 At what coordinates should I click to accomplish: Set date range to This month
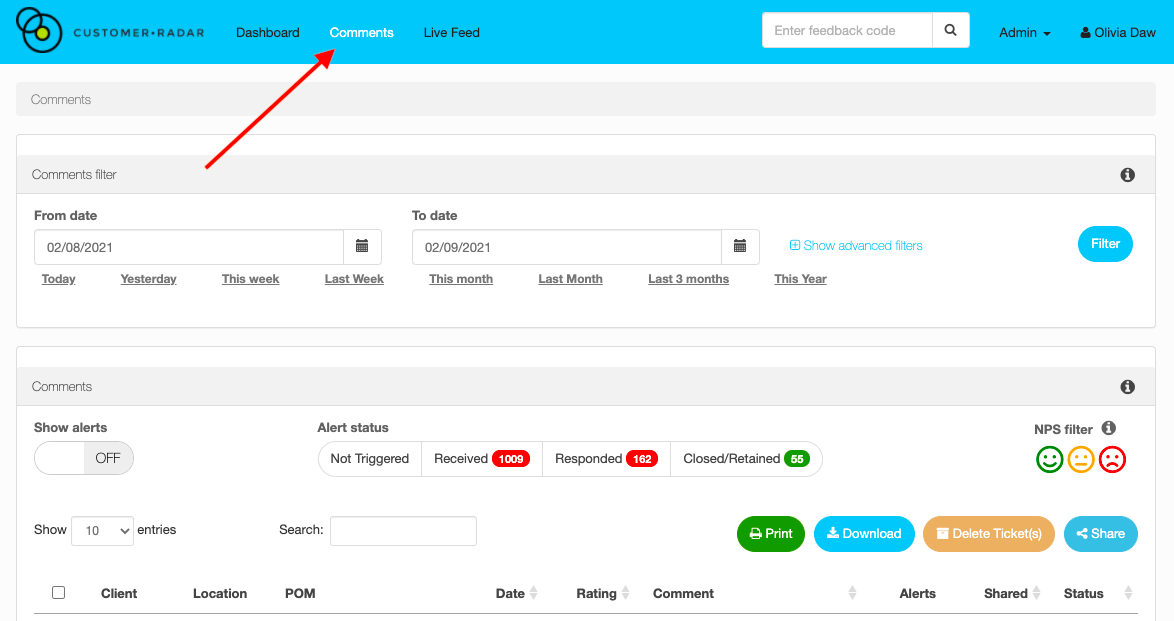tap(461, 279)
